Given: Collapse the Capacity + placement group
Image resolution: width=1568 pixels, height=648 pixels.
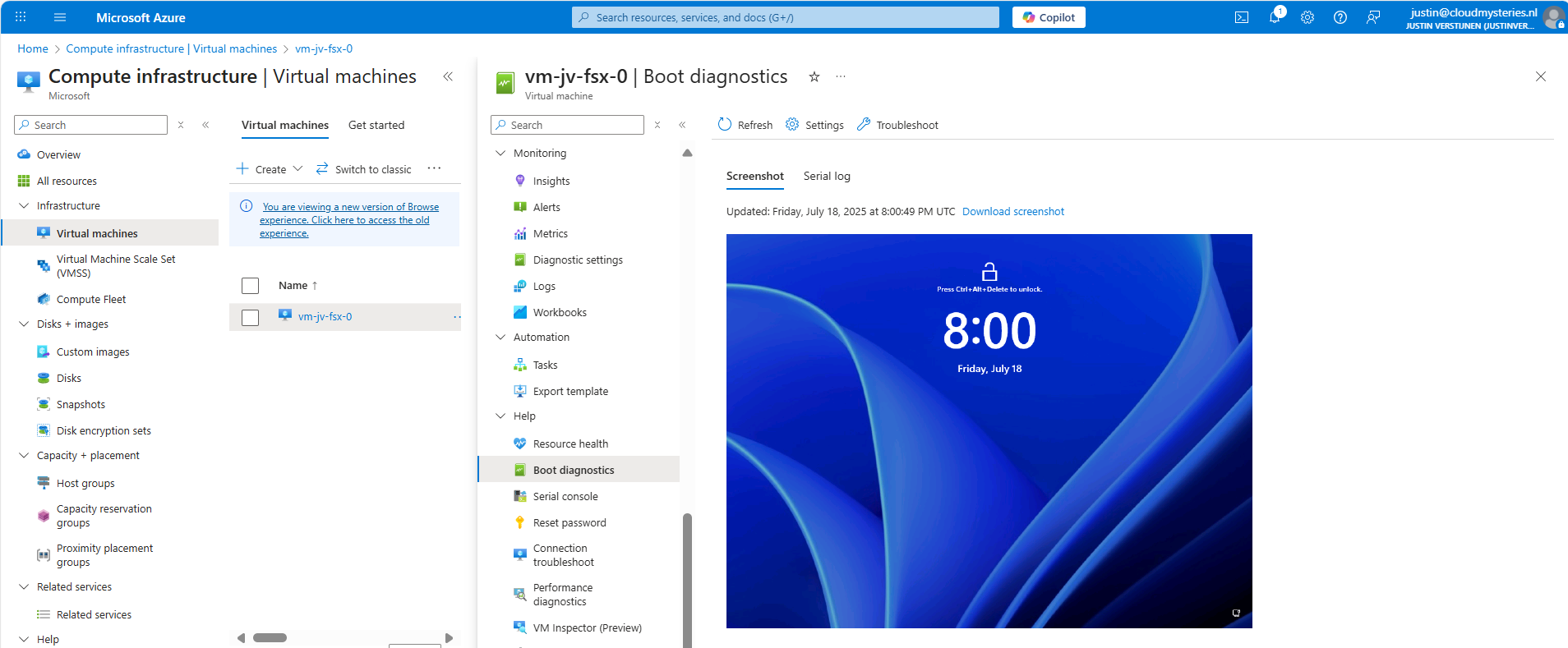Looking at the screenshot, I should [24, 456].
